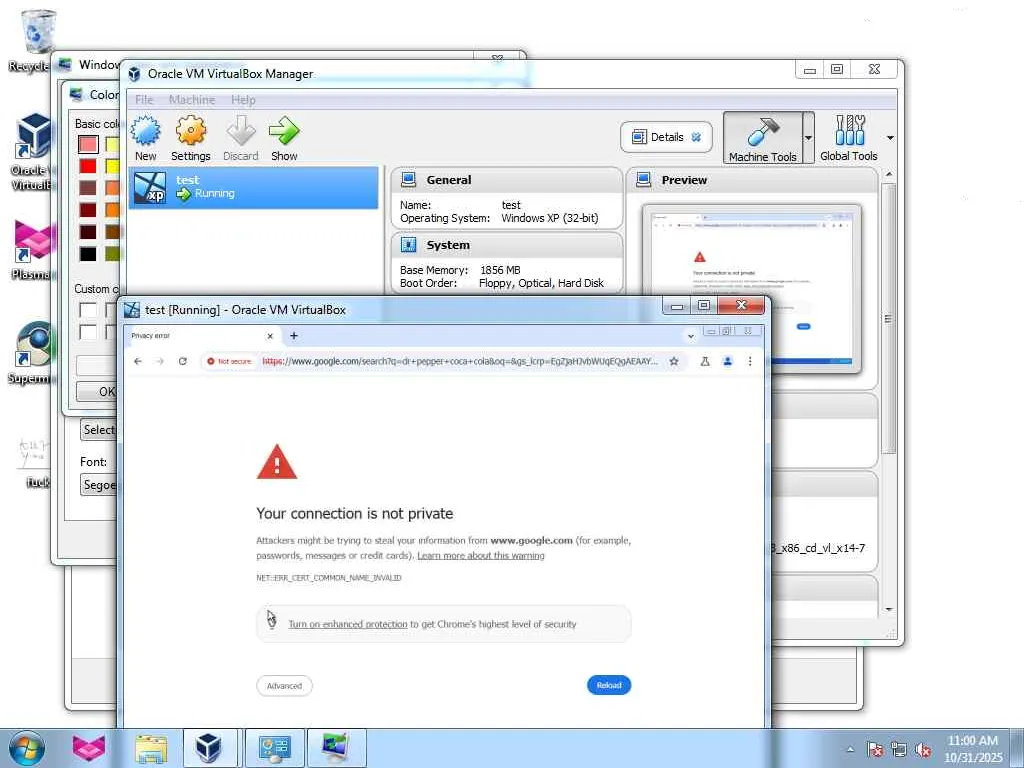This screenshot has height=768, width=1024.
Task: Pick the light red basic color swatch
Action: point(88,144)
